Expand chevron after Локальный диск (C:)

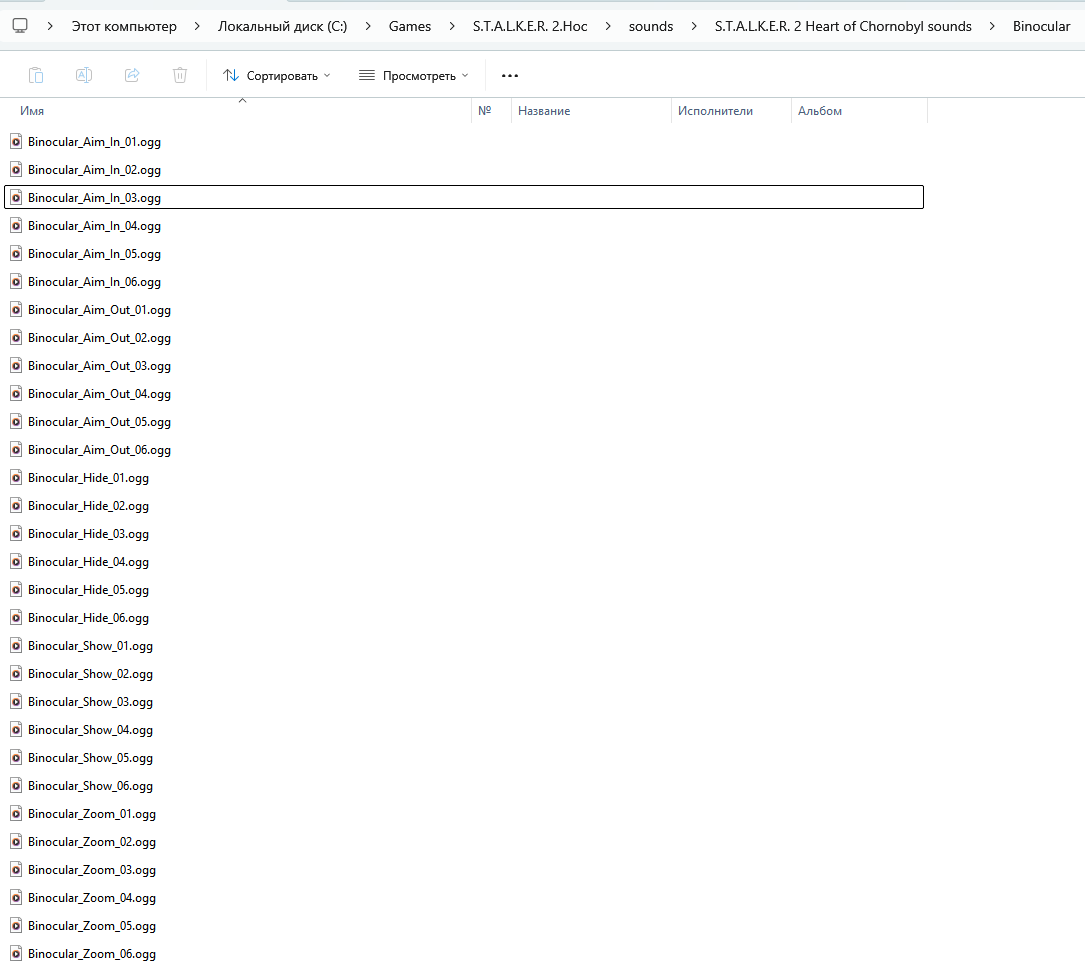368,26
